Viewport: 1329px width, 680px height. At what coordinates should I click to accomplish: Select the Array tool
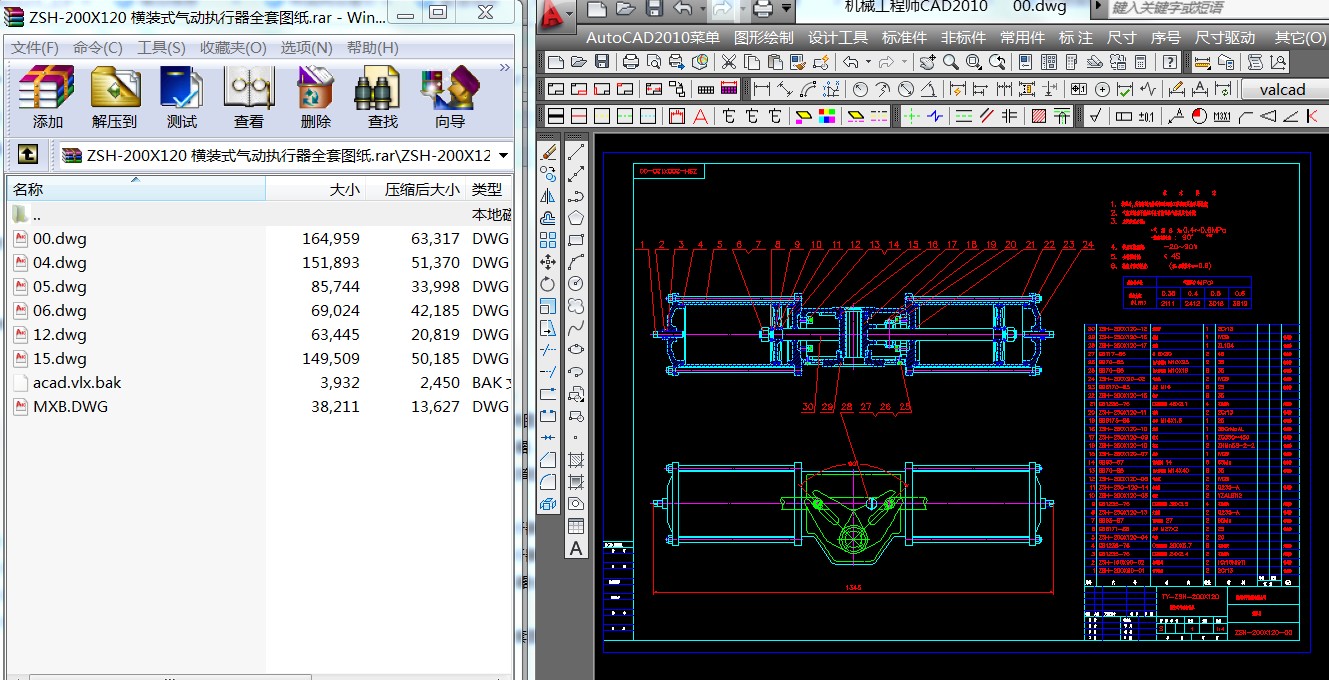pos(548,240)
